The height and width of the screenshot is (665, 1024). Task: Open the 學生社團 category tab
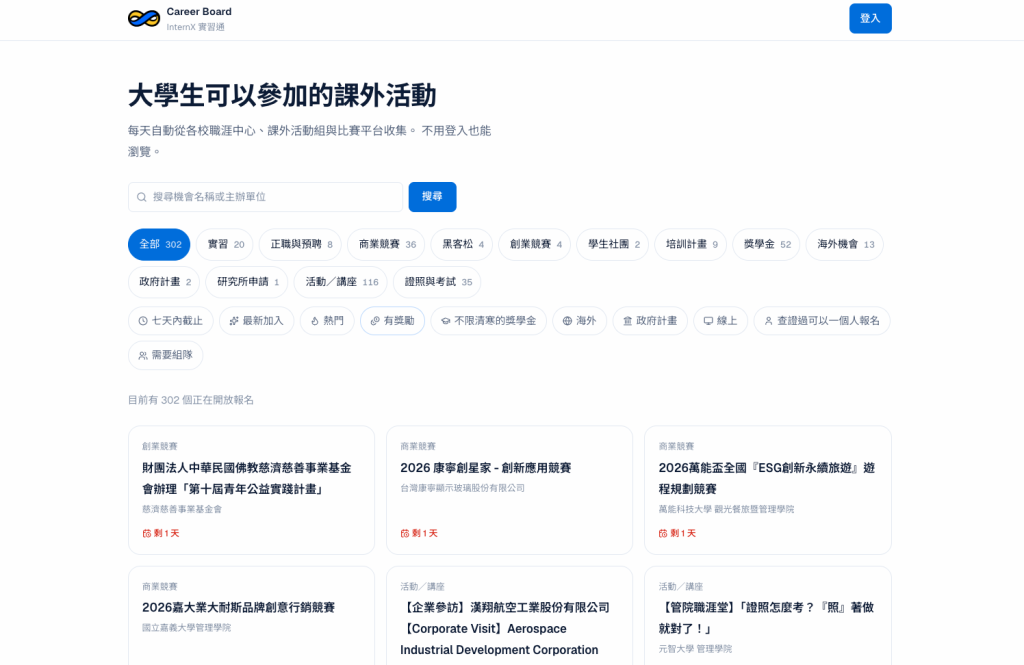coord(613,244)
